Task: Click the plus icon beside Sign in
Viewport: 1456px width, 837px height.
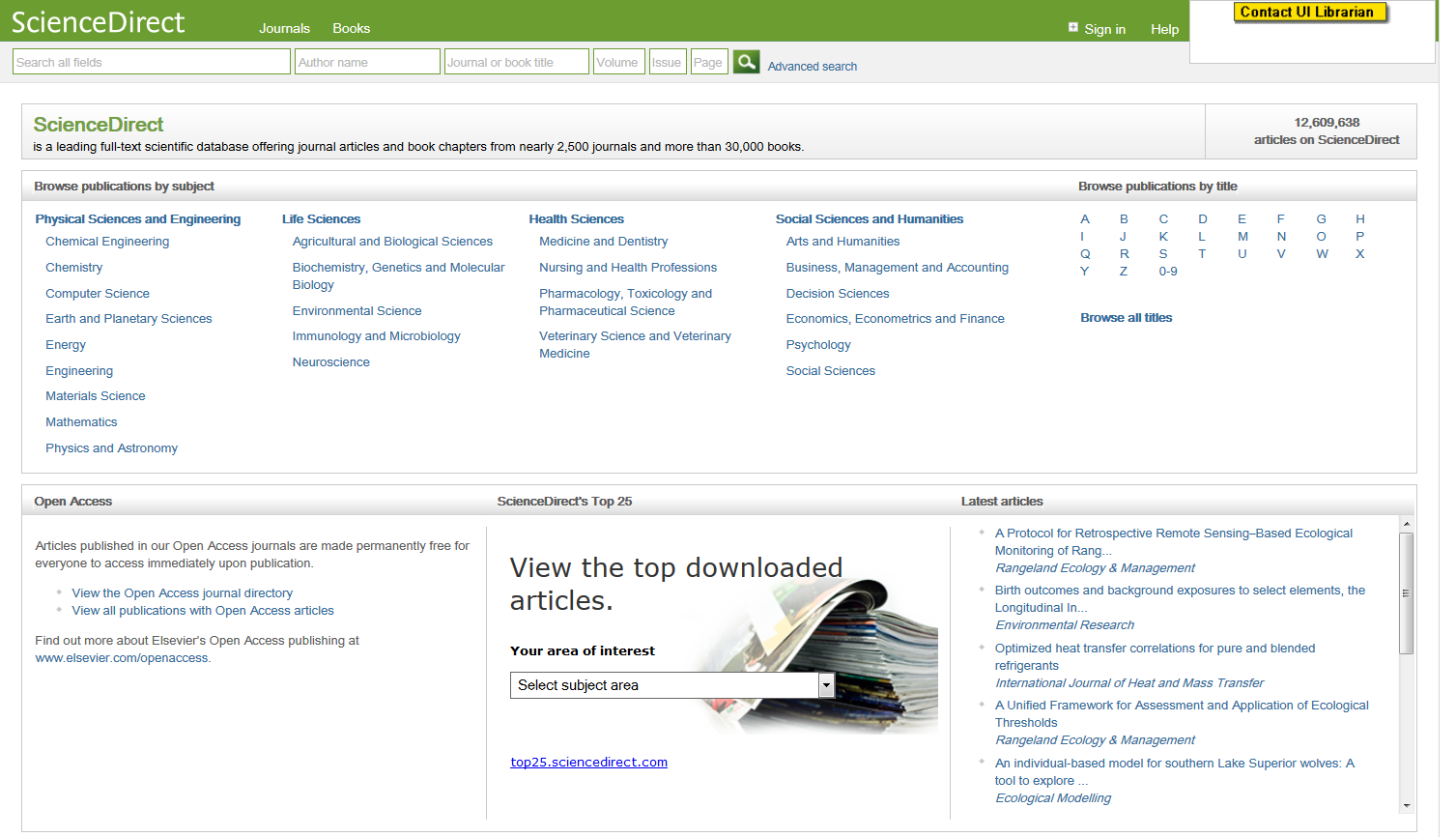Action: [x=1072, y=27]
